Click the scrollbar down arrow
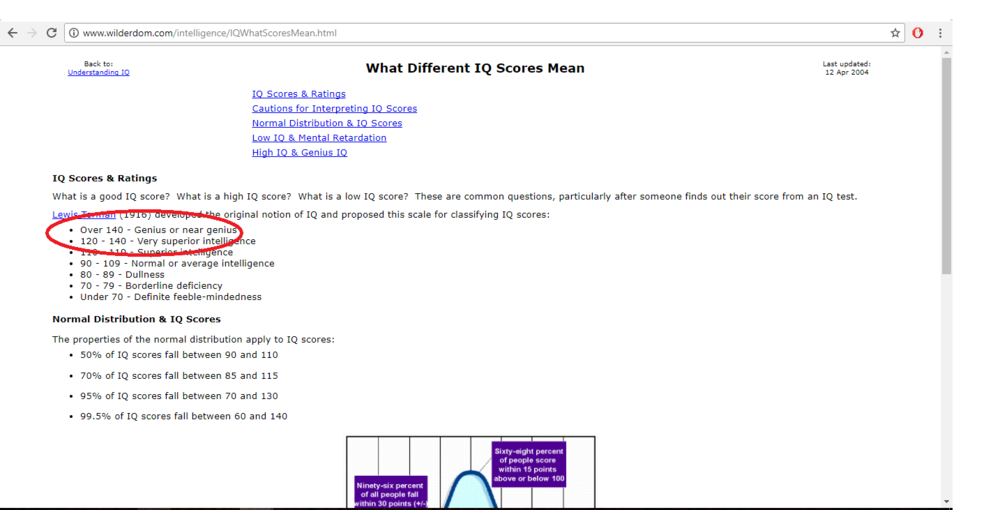Viewport: 1000px width, 510px height. click(946, 501)
